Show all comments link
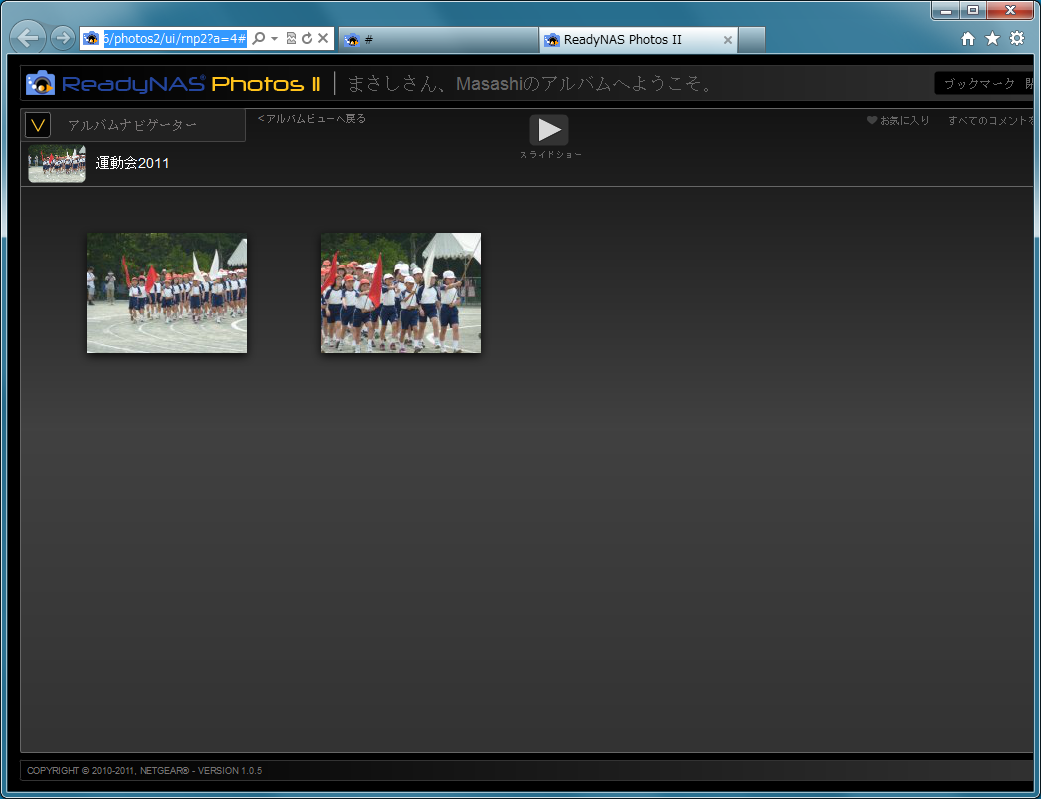This screenshot has width=1041, height=799. pyautogui.click(x=990, y=121)
